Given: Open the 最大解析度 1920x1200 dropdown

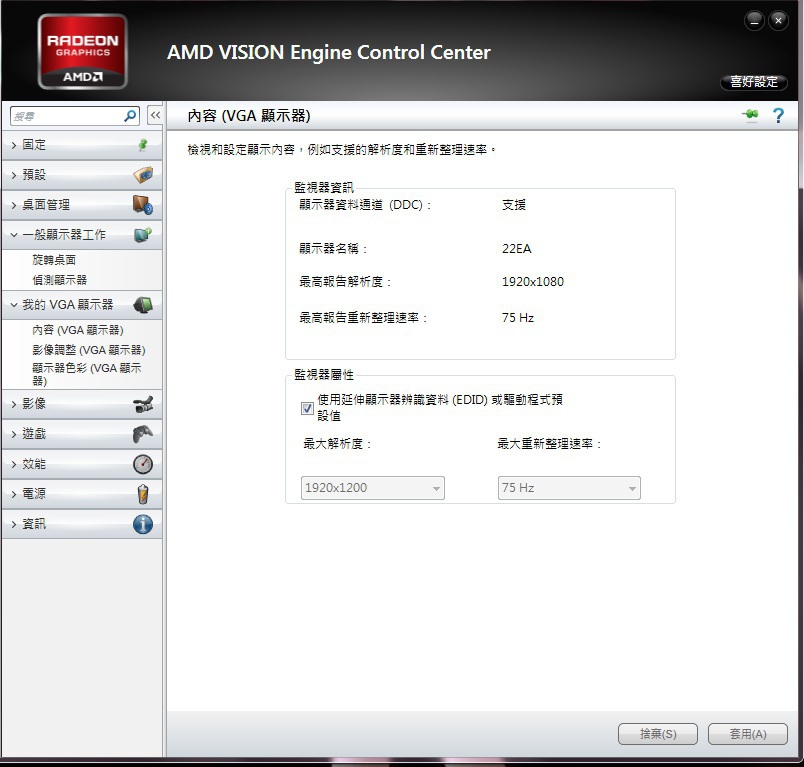Looking at the screenshot, I should [x=373, y=488].
